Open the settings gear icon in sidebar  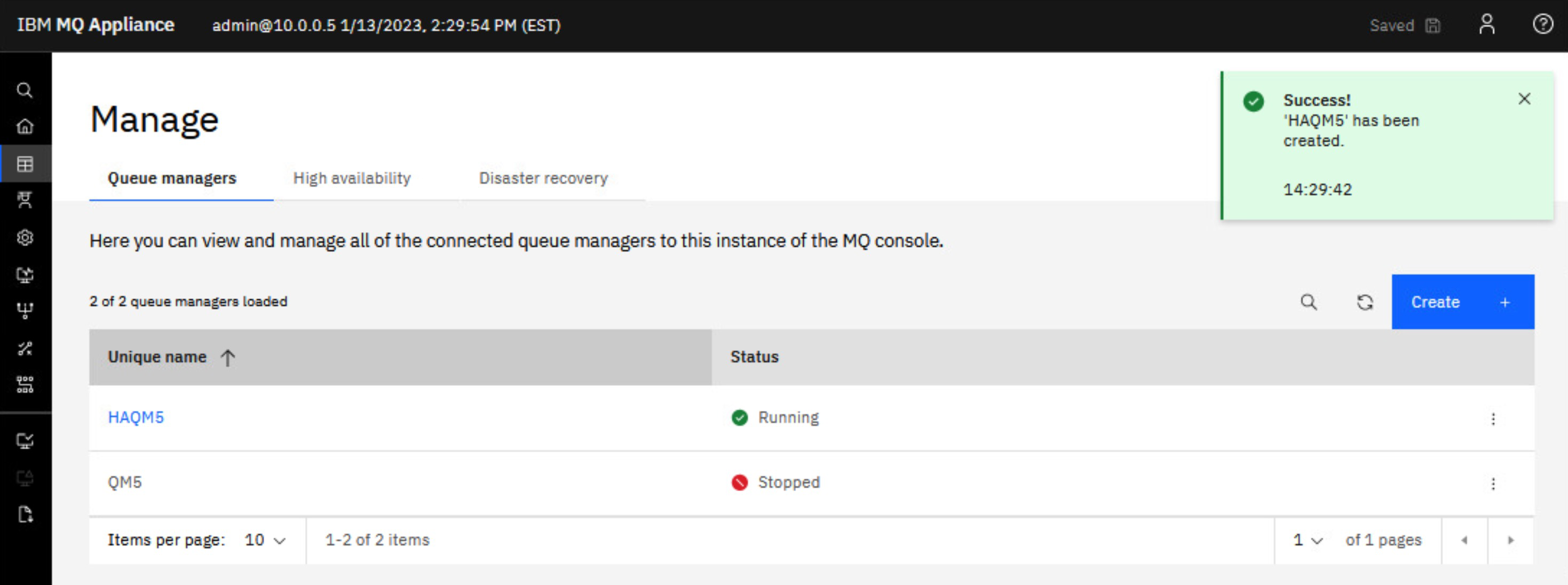pos(25,238)
